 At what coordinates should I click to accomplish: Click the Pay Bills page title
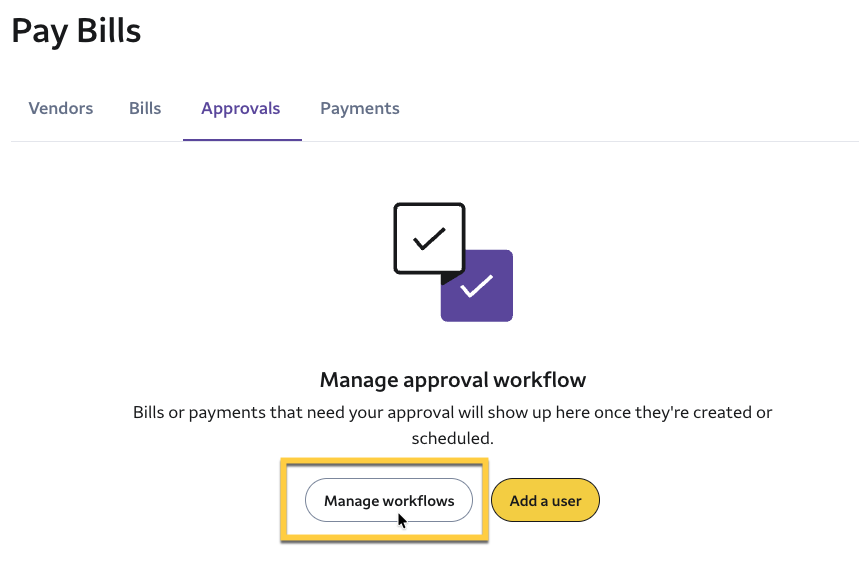click(x=76, y=31)
